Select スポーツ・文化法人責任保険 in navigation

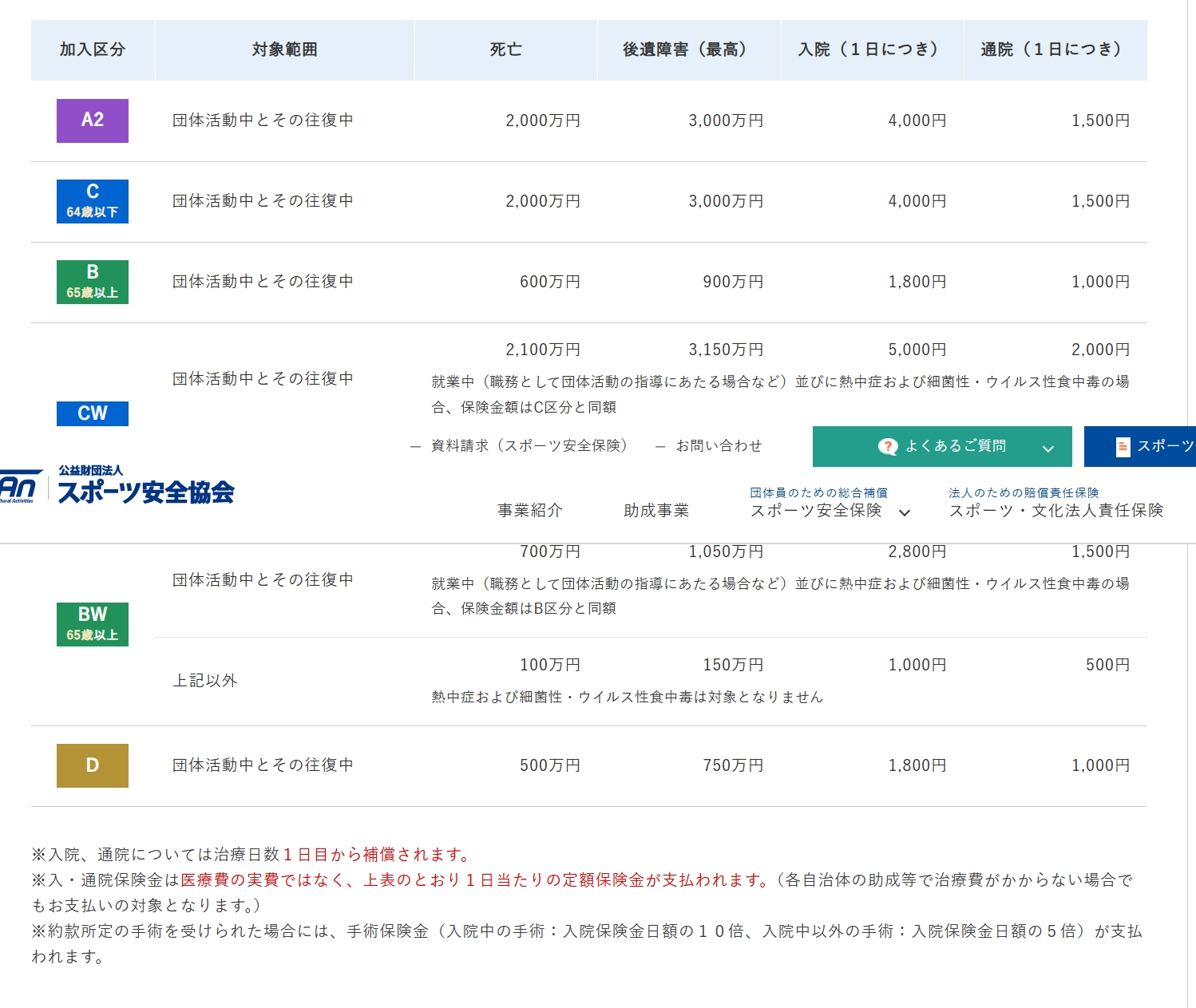[x=1055, y=511]
